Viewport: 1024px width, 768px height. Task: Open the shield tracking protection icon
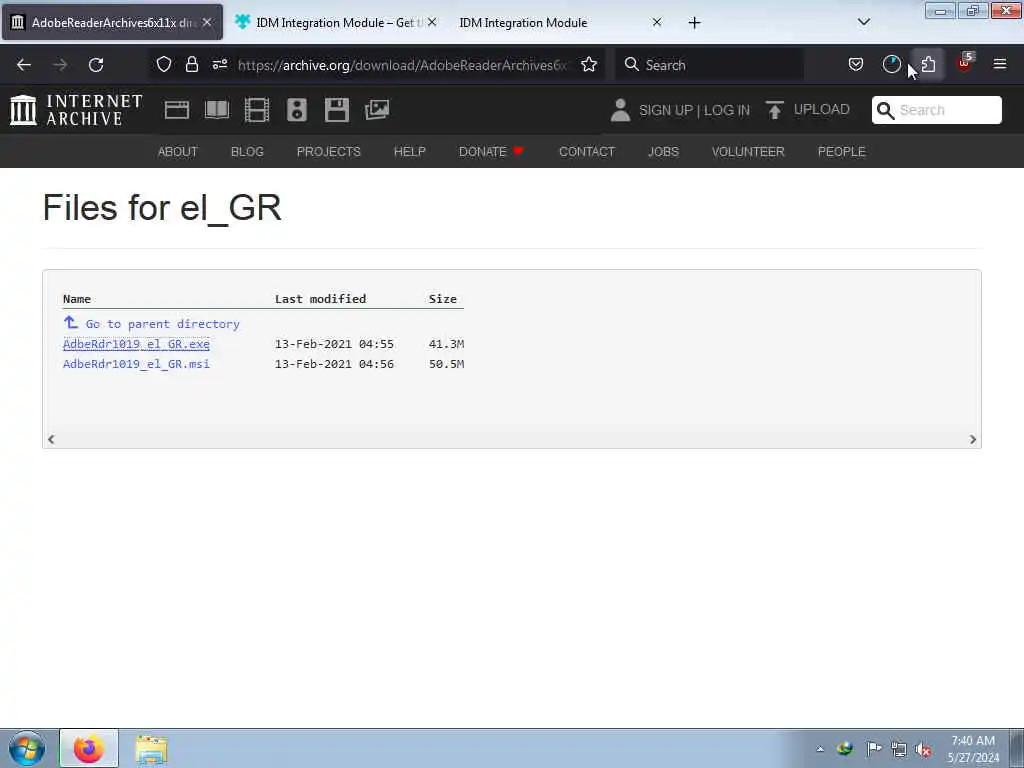tap(164, 64)
